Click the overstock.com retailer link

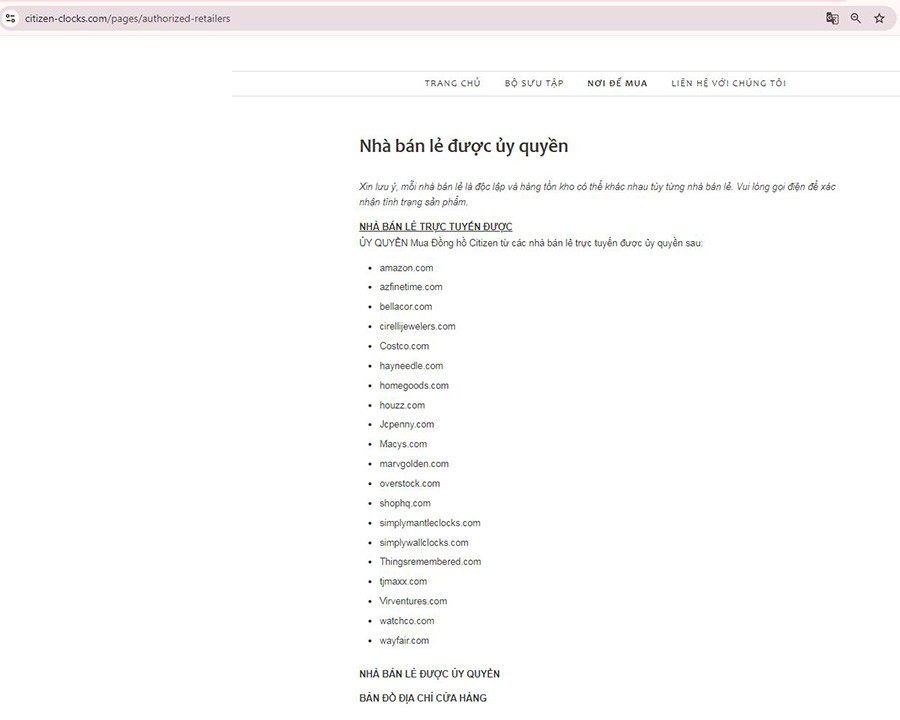click(x=410, y=484)
